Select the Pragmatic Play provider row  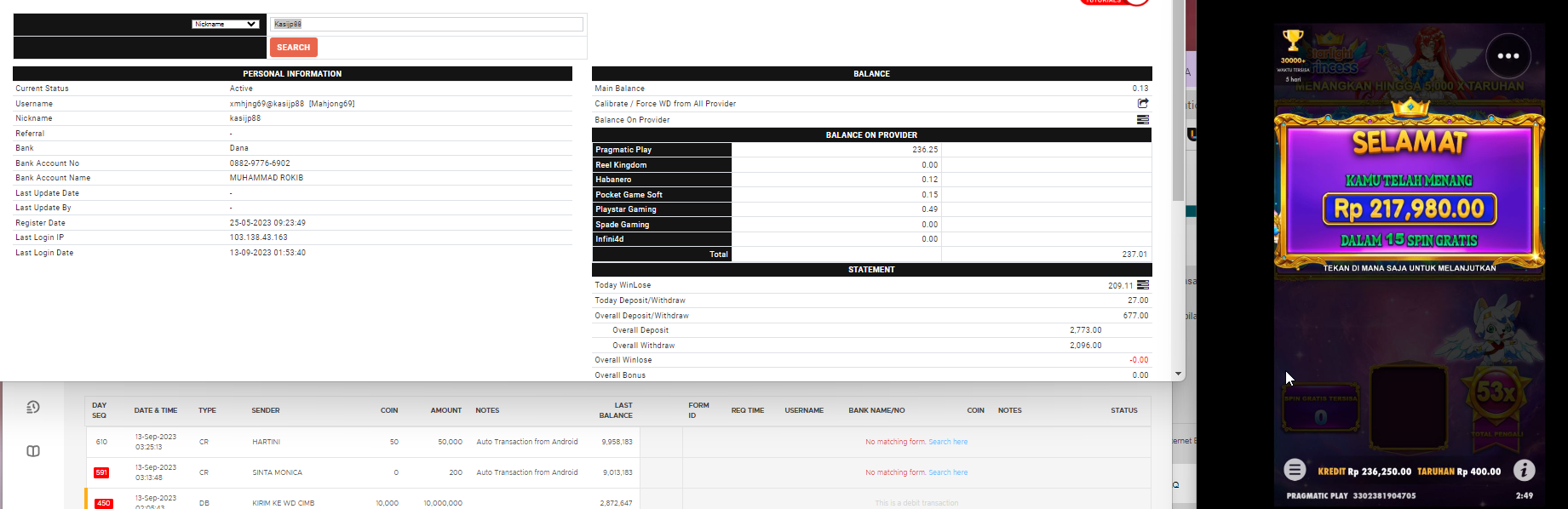point(871,150)
